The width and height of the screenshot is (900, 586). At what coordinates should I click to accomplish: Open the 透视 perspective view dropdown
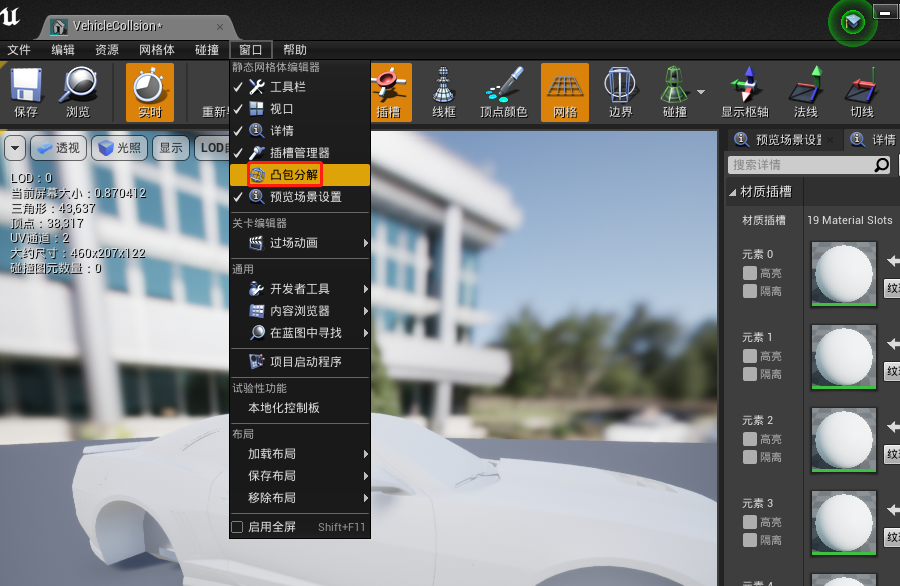click(59, 148)
